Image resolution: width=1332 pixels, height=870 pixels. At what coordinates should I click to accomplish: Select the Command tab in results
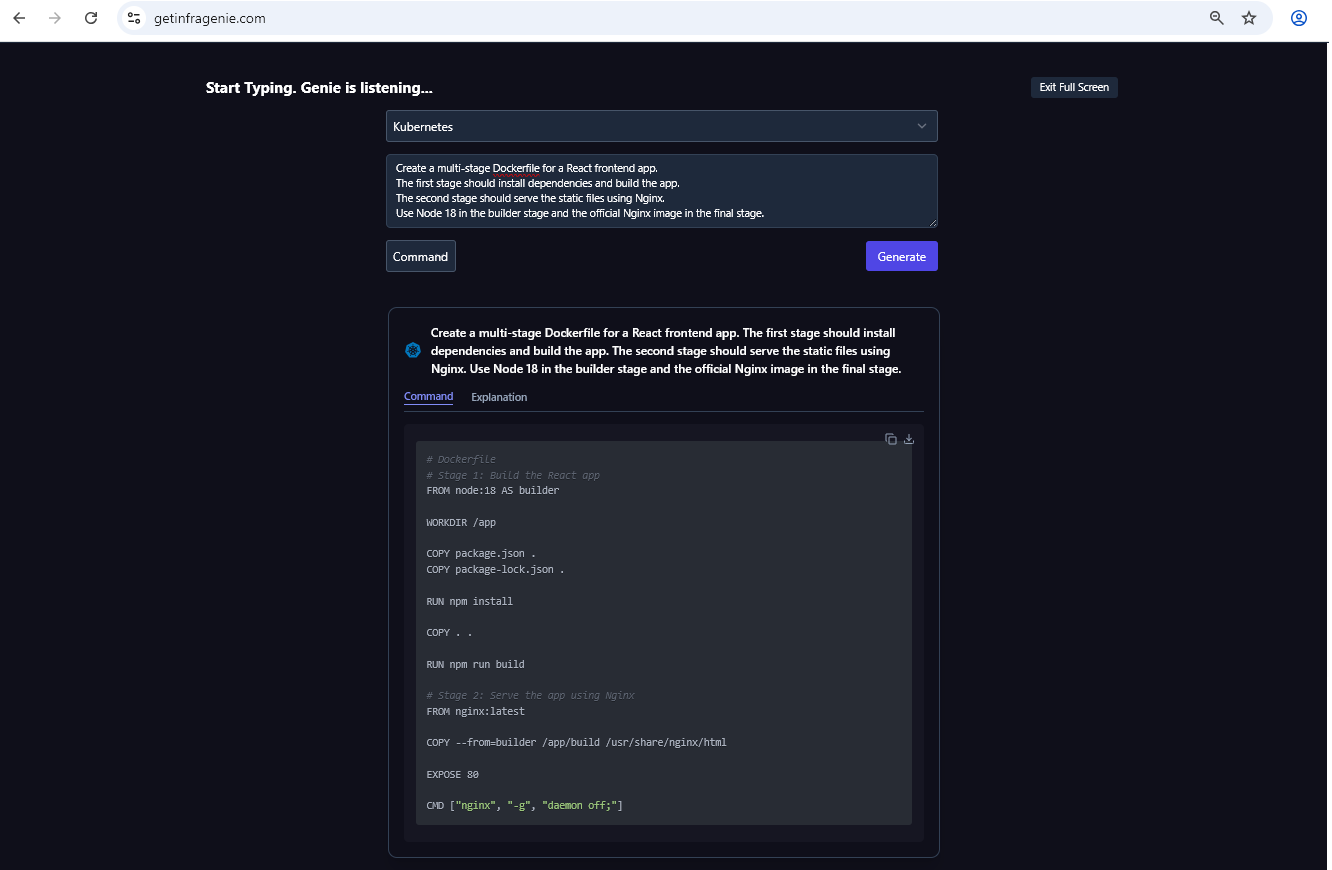coord(428,397)
